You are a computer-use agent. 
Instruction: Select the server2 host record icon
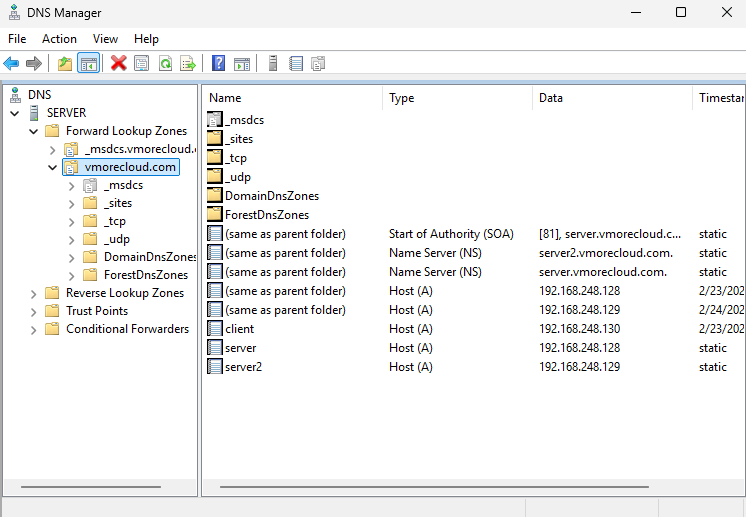(x=215, y=367)
